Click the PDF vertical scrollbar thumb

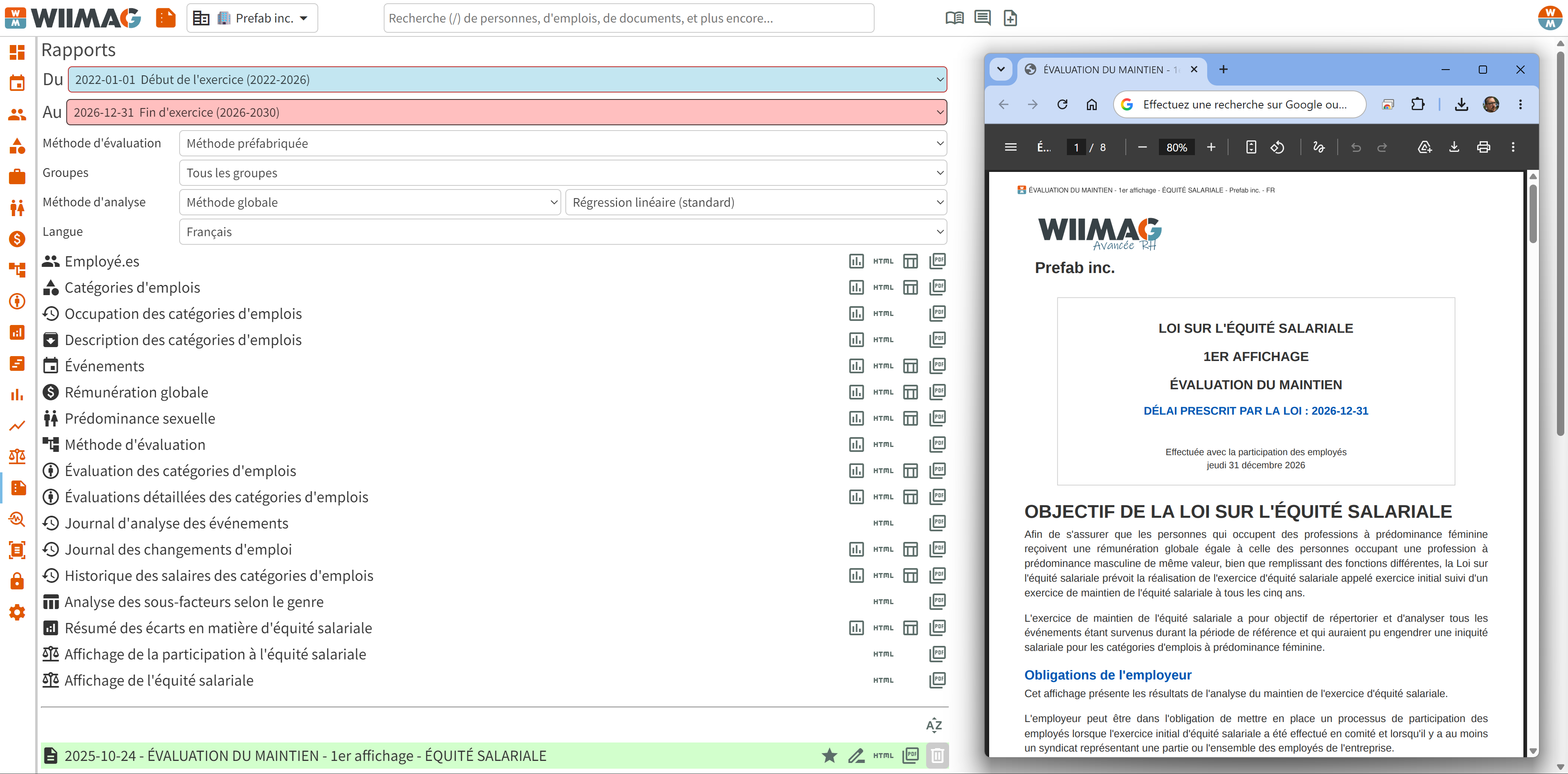(x=1533, y=213)
